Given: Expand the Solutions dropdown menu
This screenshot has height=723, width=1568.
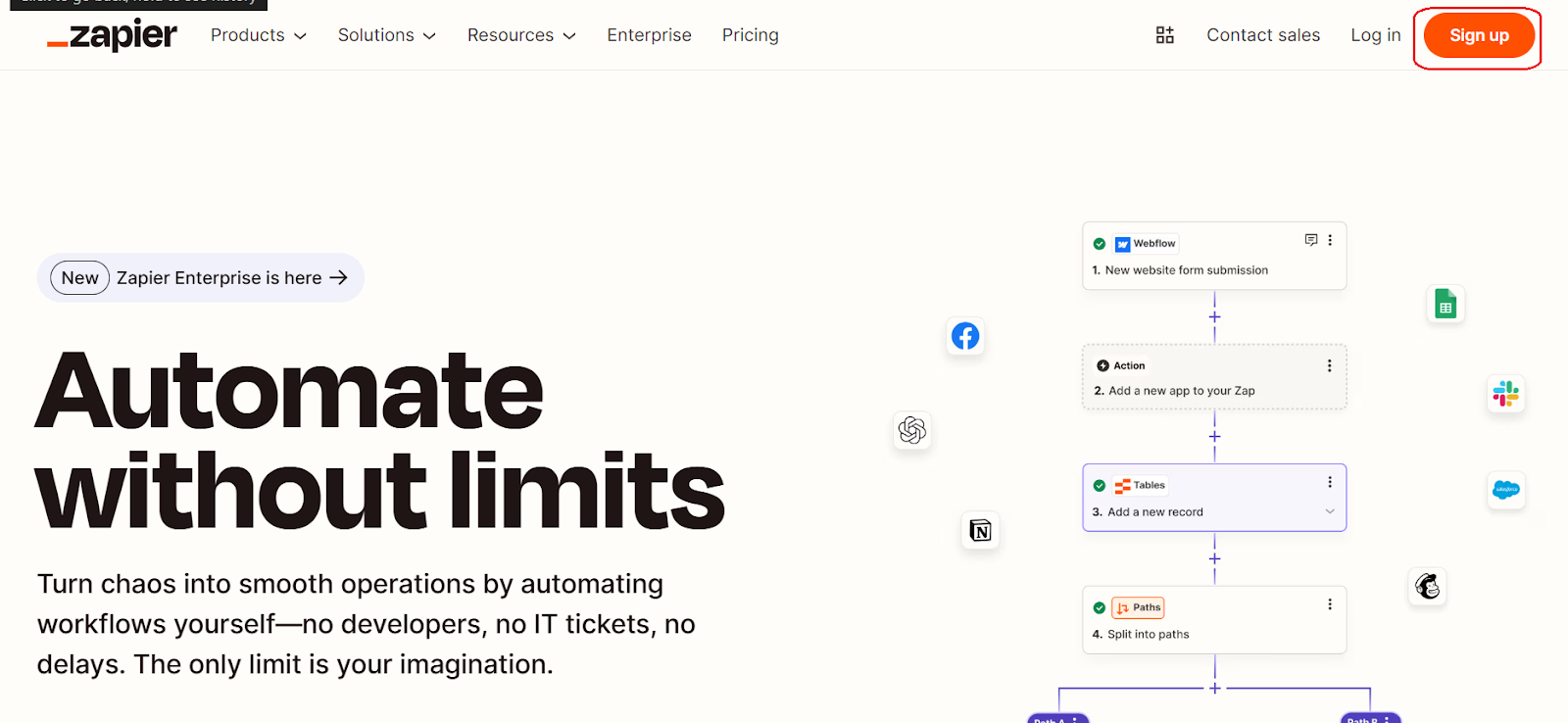Looking at the screenshot, I should (x=387, y=35).
